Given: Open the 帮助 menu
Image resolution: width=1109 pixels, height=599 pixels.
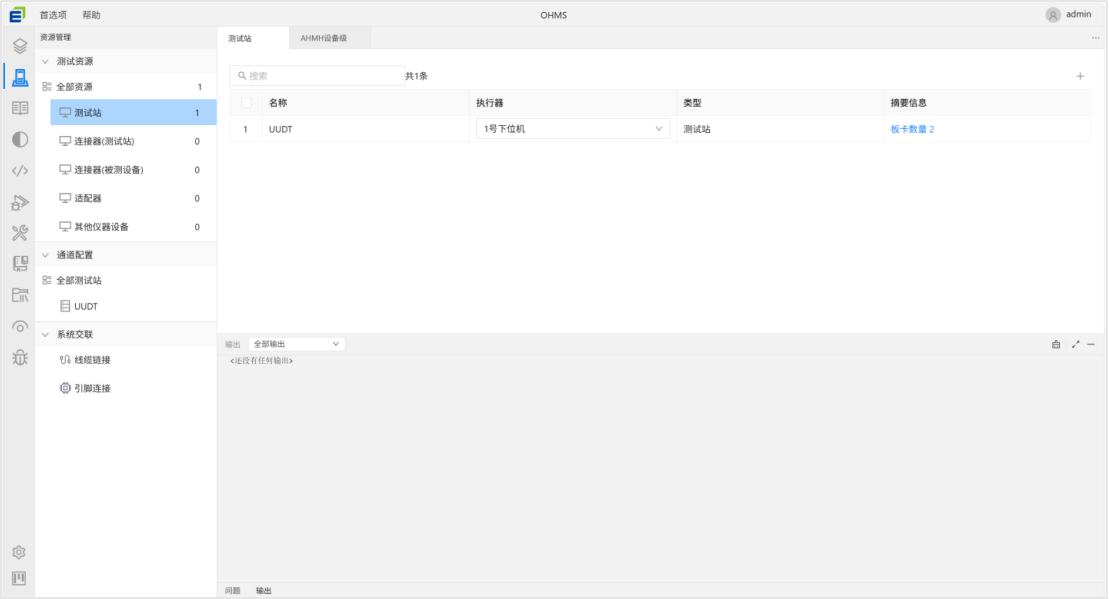Looking at the screenshot, I should point(91,15).
